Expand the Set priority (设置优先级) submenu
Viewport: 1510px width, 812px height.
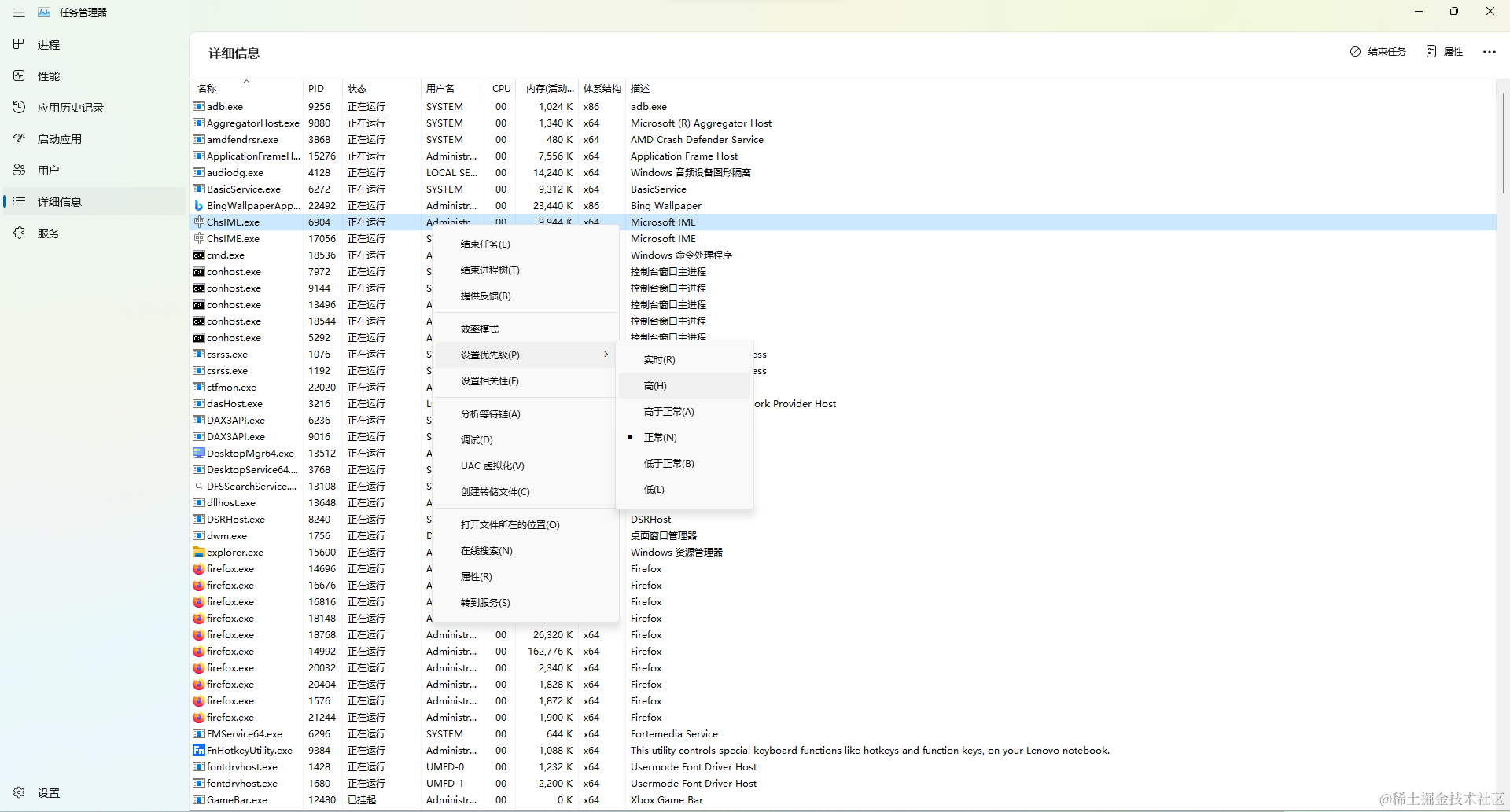pos(525,355)
